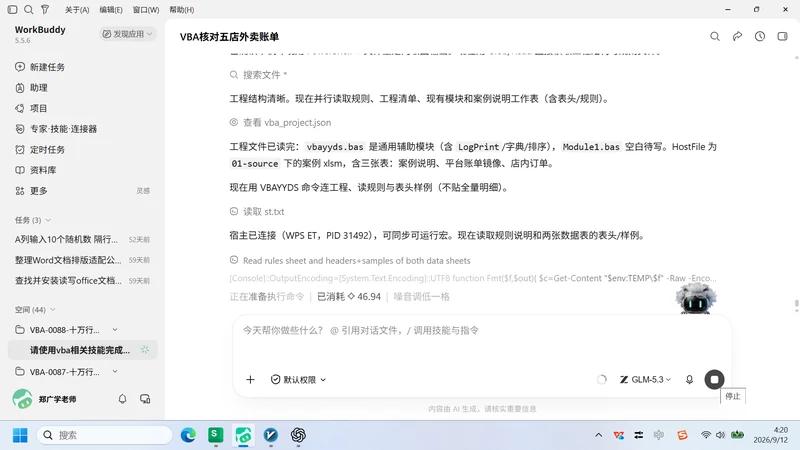Open the search icon in title bar
This screenshot has width=800, height=450.
pos(29,10)
